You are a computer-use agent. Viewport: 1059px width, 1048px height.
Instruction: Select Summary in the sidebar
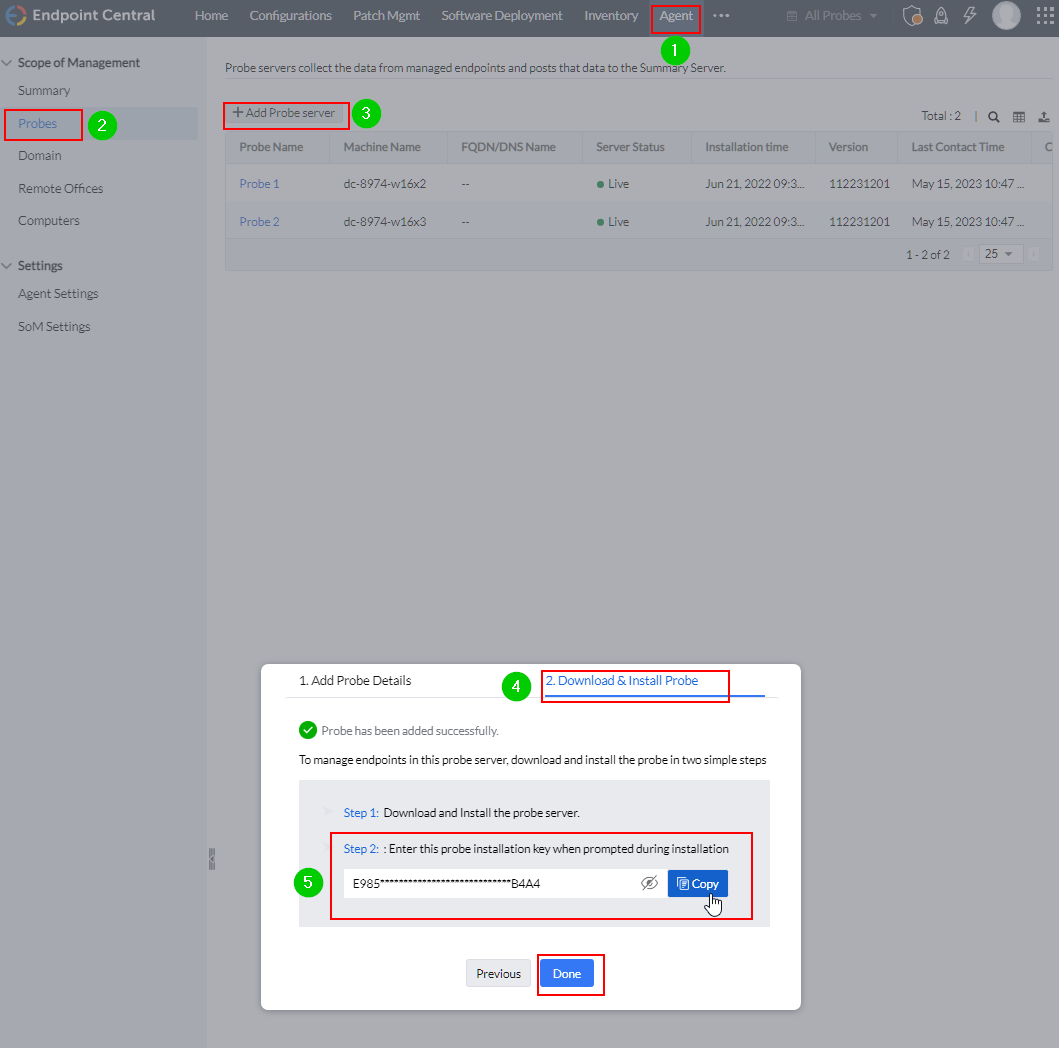pos(44,90)
